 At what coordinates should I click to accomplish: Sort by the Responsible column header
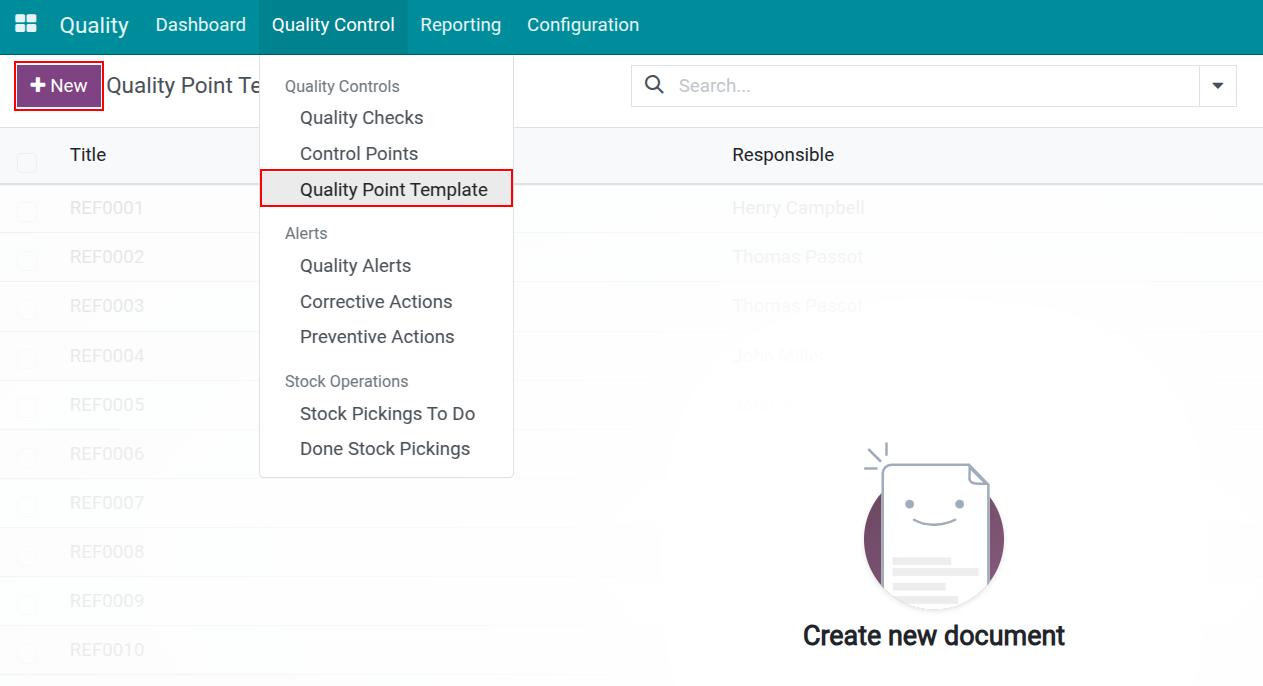[783, 155]
